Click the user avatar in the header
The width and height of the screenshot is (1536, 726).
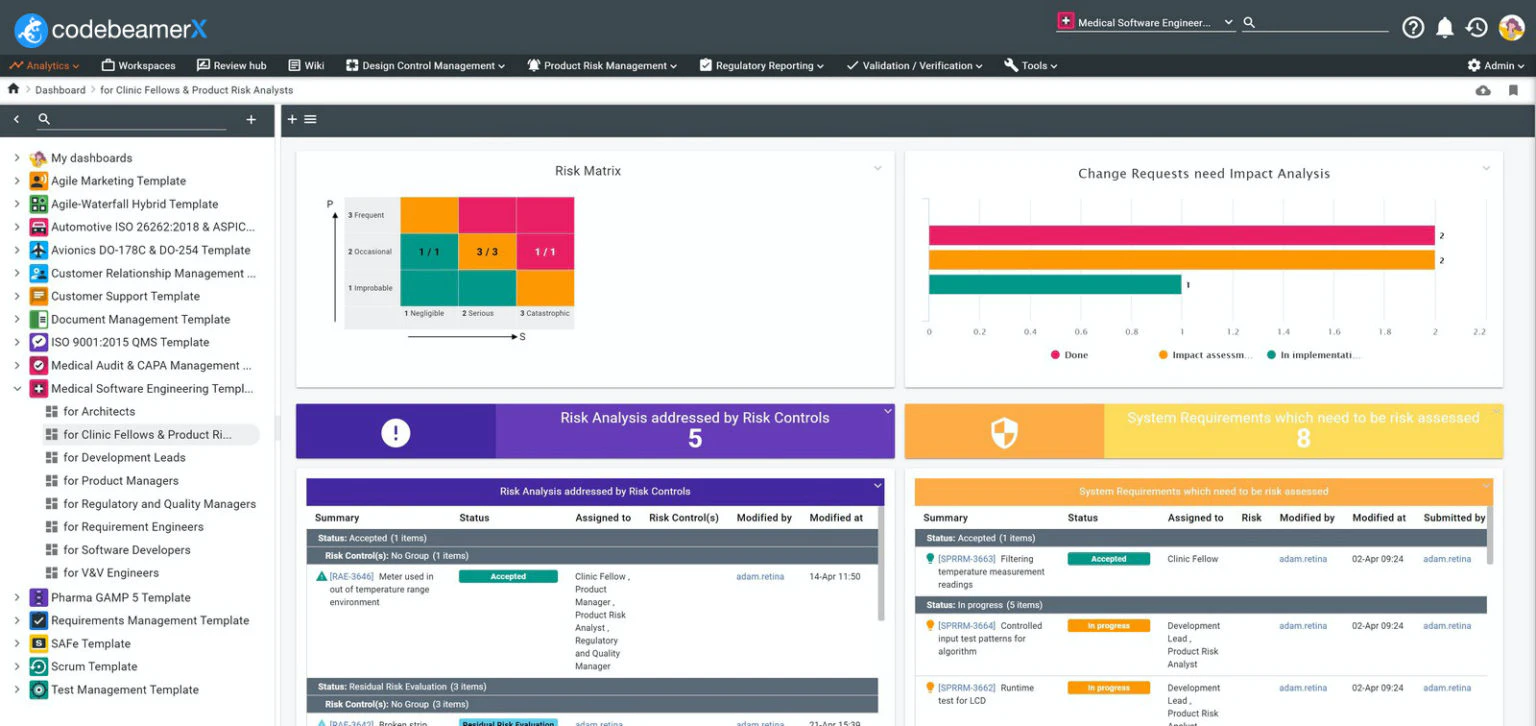pos(1511,28)
